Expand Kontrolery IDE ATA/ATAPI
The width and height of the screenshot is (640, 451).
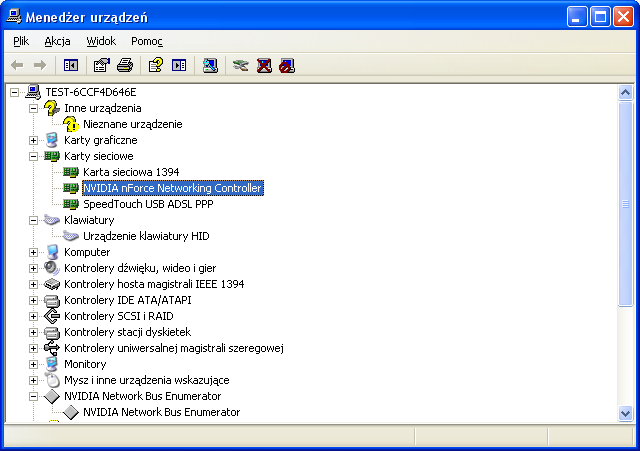pyautogui.click(x=33, y=300)
